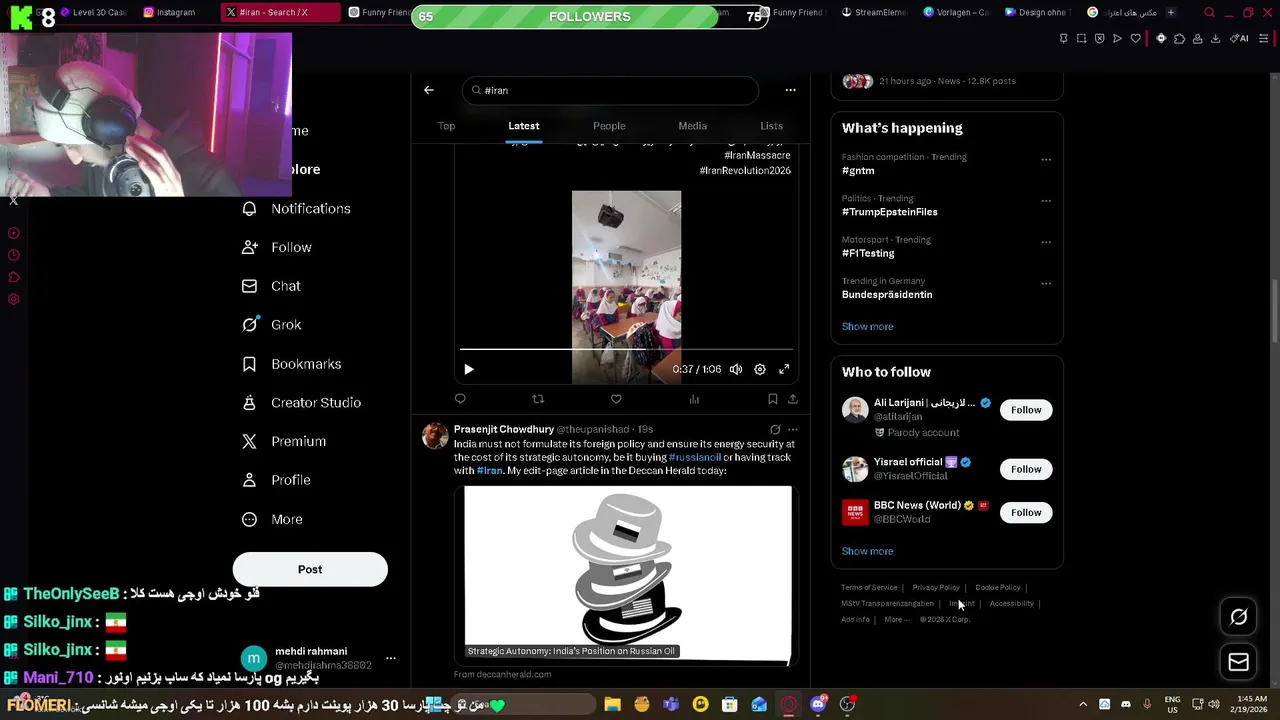This screenshot has width=1280, height=720.
Task: Click the Grok icon on Prasenjit's post
Action: pyautogui.click(x=775, y=430)
